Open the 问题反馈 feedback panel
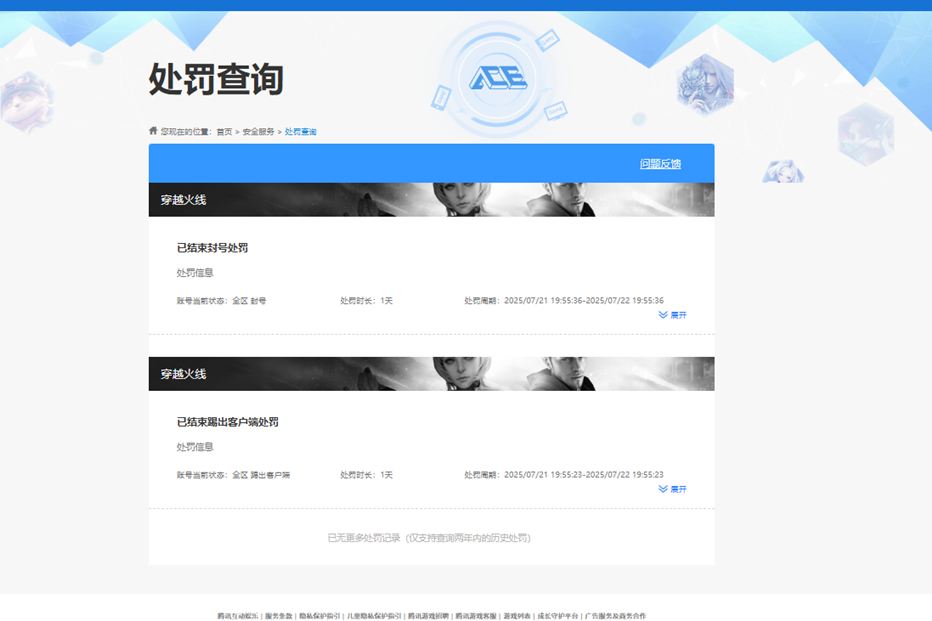The width and height of the screenshot is (932, 621). tap(658, 162)
